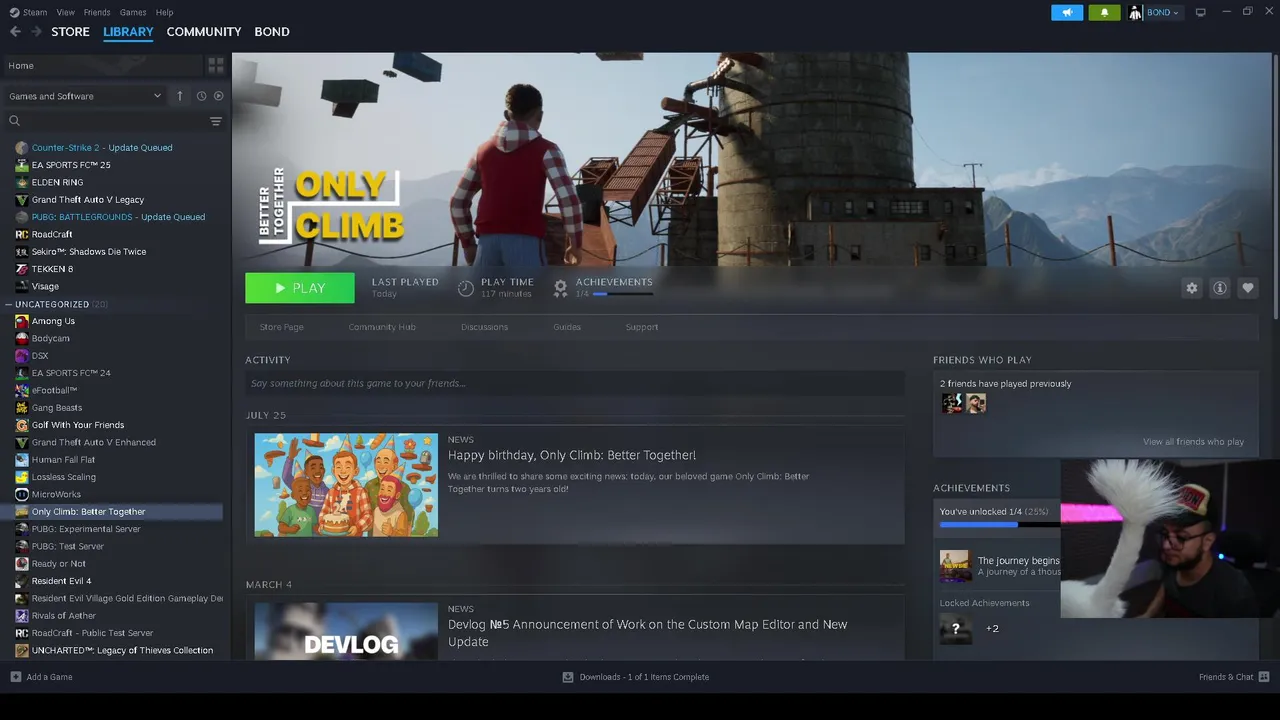
Task: Click the activity comment input field
Action: tap(575, 383)
